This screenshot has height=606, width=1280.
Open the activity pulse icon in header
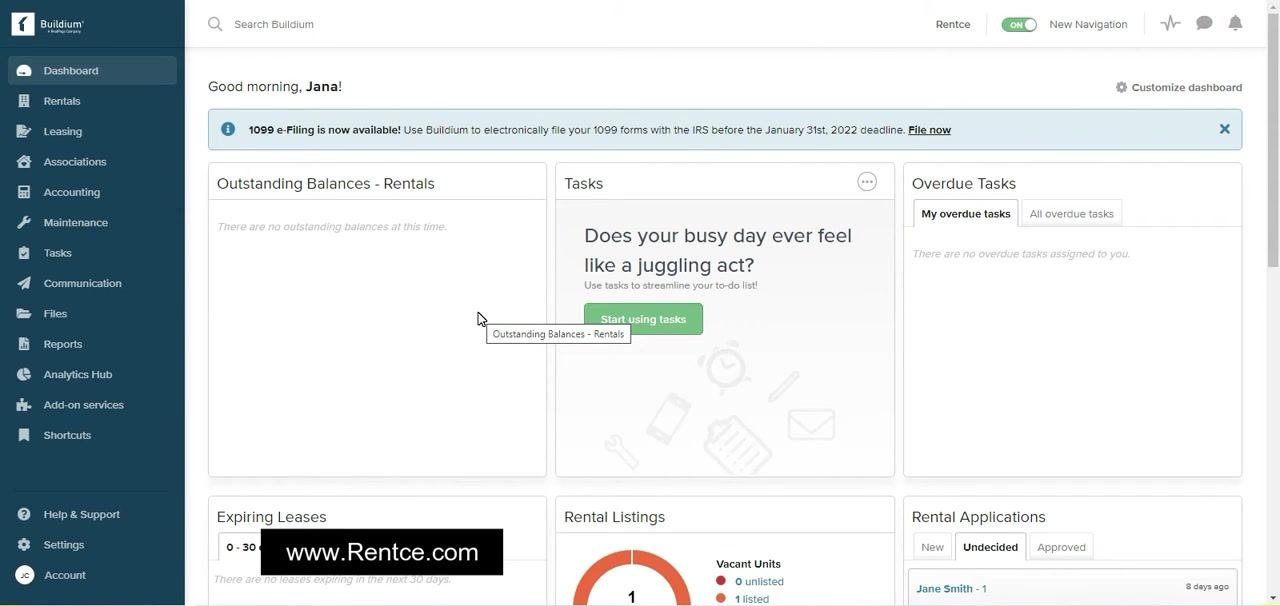1170,23
